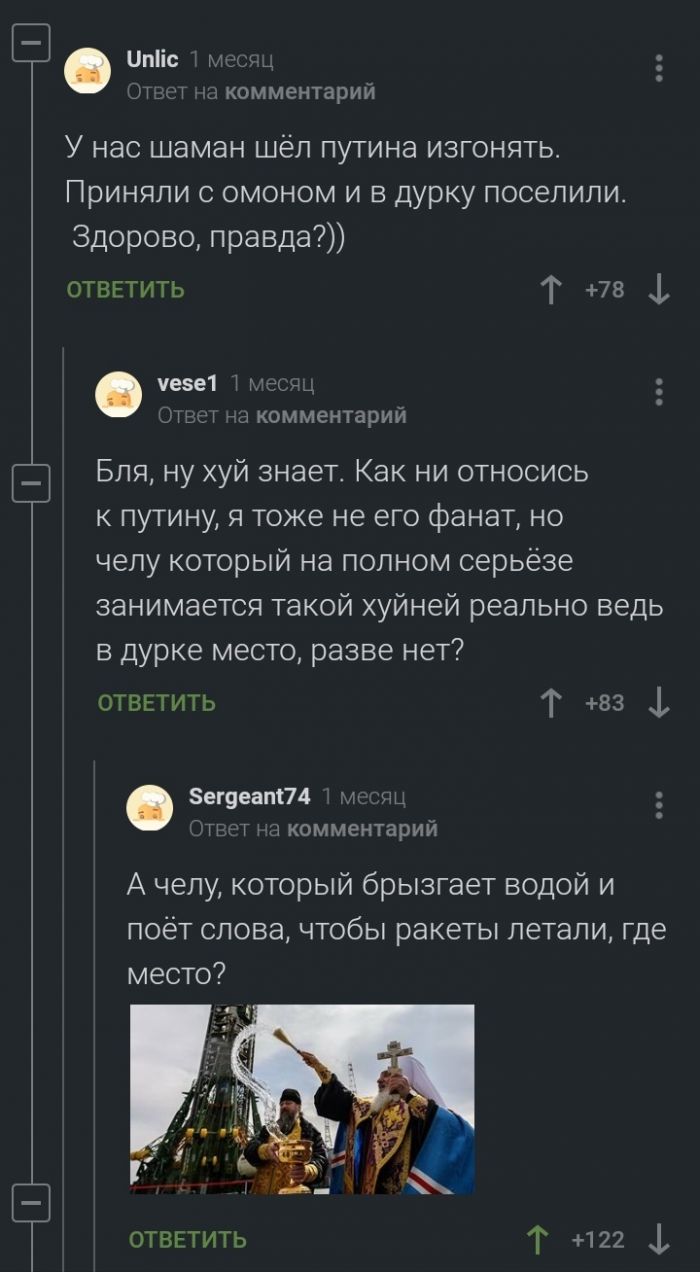Open the Sergeant74 user avatar
The width and height of the screenshot is (700, 1272).
pyautogui.click(x=150, y=808)
